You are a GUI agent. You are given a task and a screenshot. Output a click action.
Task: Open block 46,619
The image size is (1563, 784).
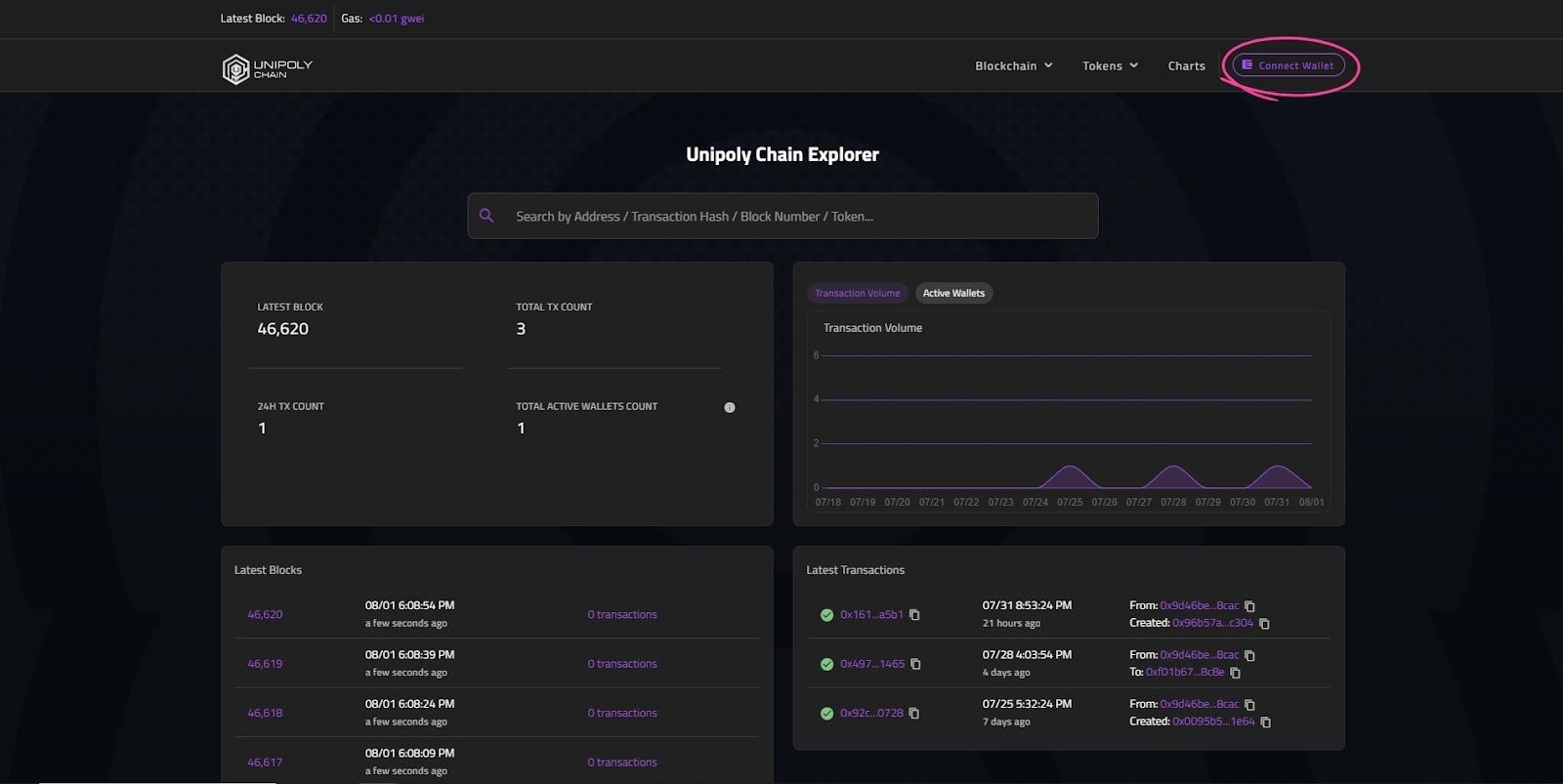265,664
